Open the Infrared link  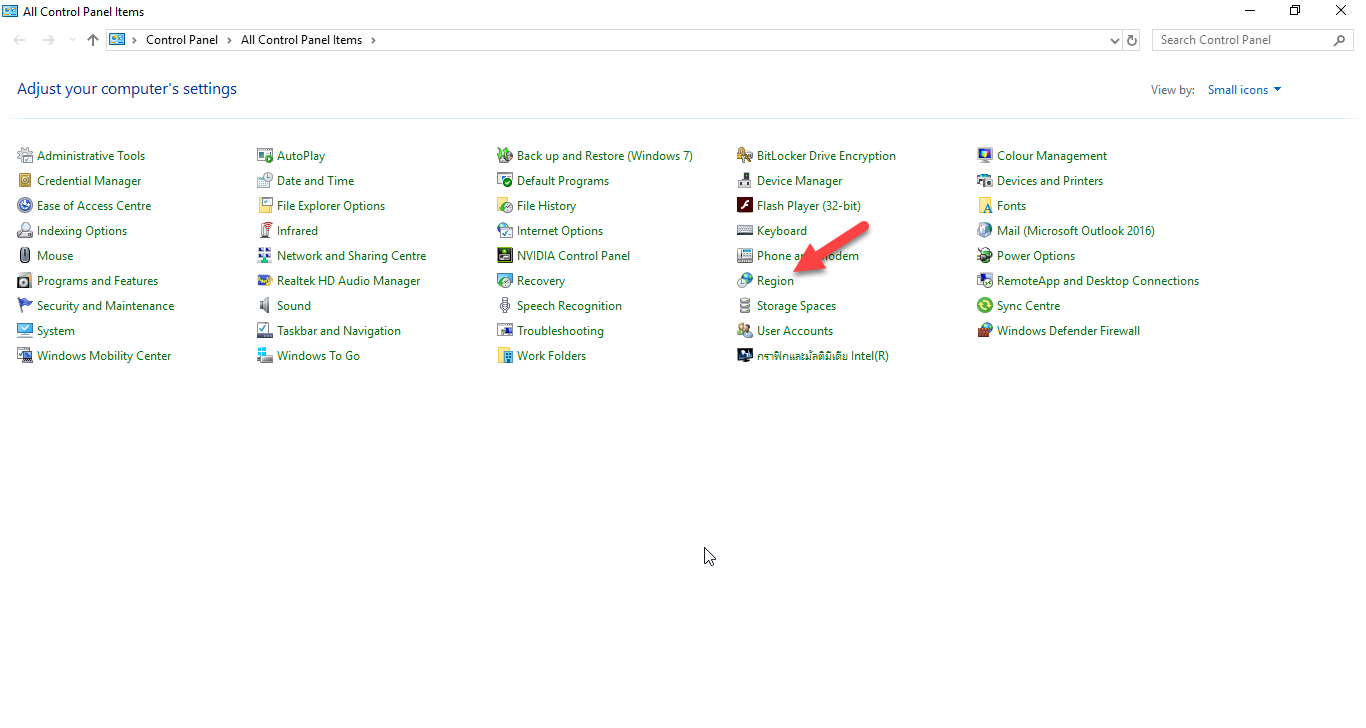tap(297, 230)
